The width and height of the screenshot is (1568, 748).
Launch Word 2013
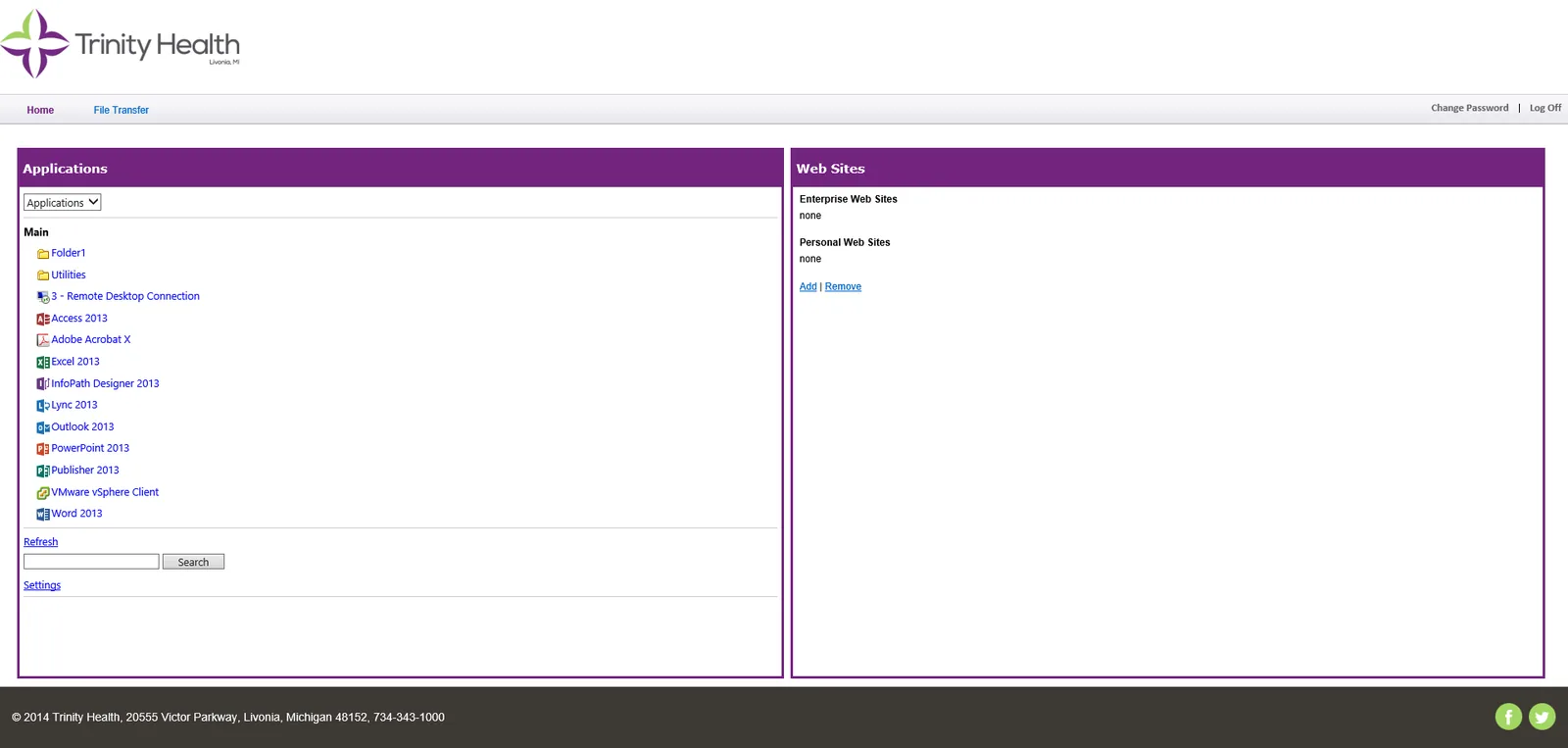(76, 514)
